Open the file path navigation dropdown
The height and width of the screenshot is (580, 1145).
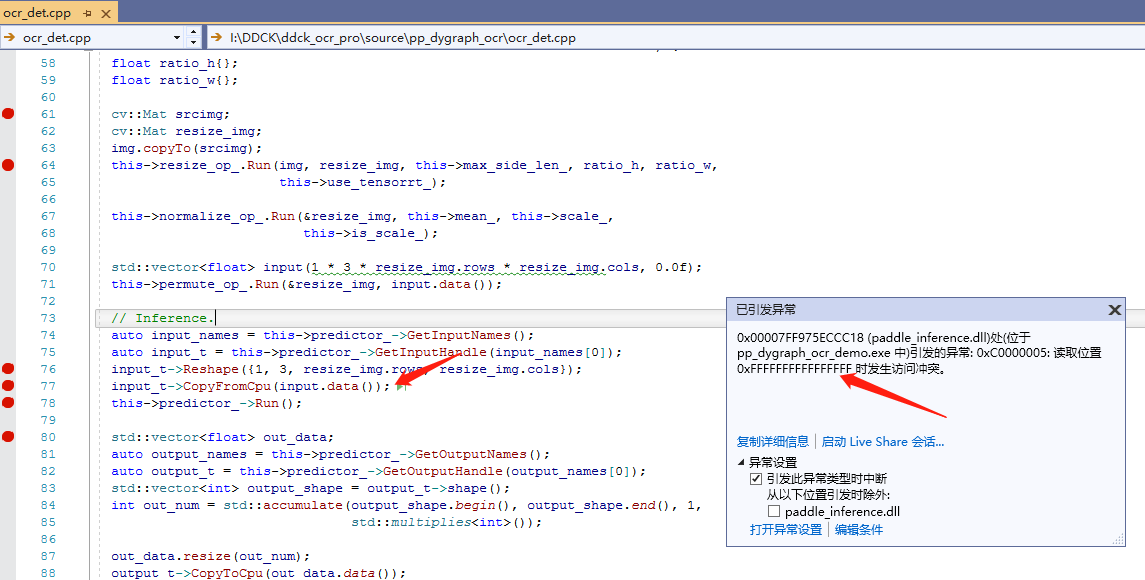click(675, 37)
